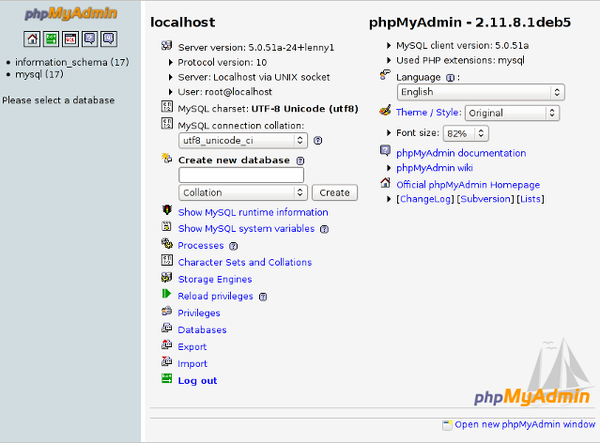Open the Databases link
Image resolution: width=600 pixels, height=443 pixels.
pyautogui.click(x=202, y=330)
